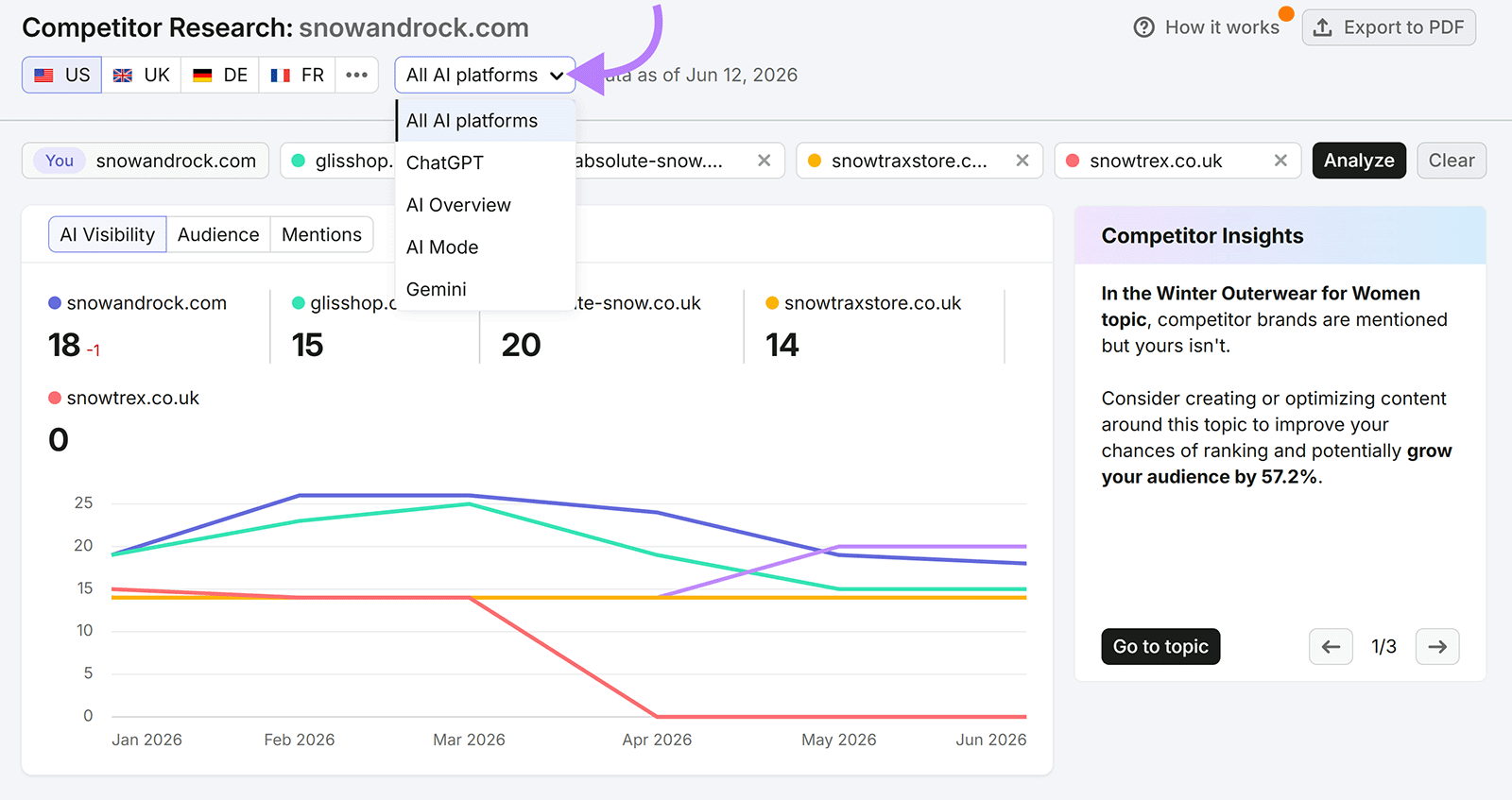Click the question mark help icon
Screen dimensions: 1512x800
1144,27
